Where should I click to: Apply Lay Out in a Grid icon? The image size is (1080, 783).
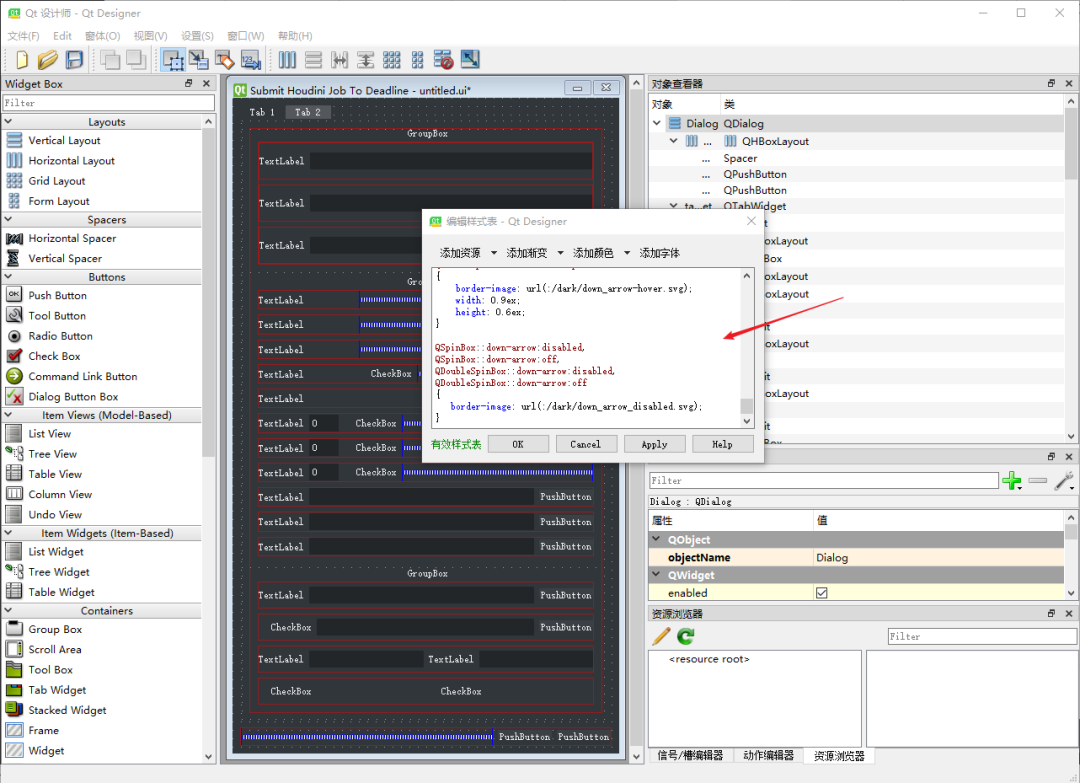[x=391, y=60]
